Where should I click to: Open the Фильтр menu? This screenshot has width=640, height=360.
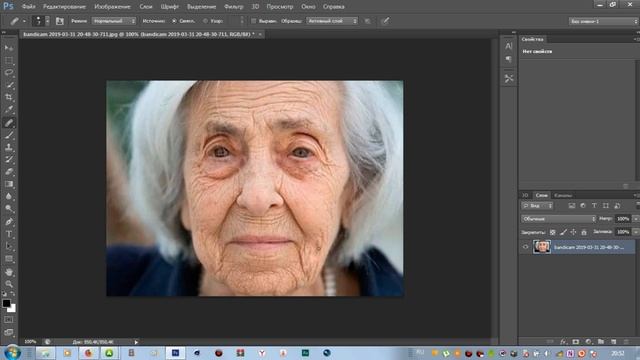click(233, 7)
